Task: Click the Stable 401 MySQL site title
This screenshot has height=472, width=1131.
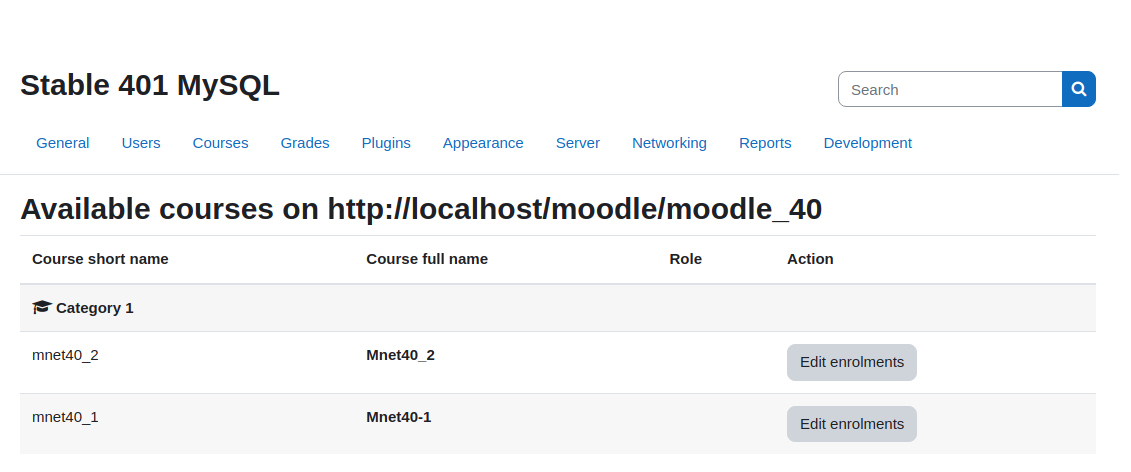Action: point(149,85)
